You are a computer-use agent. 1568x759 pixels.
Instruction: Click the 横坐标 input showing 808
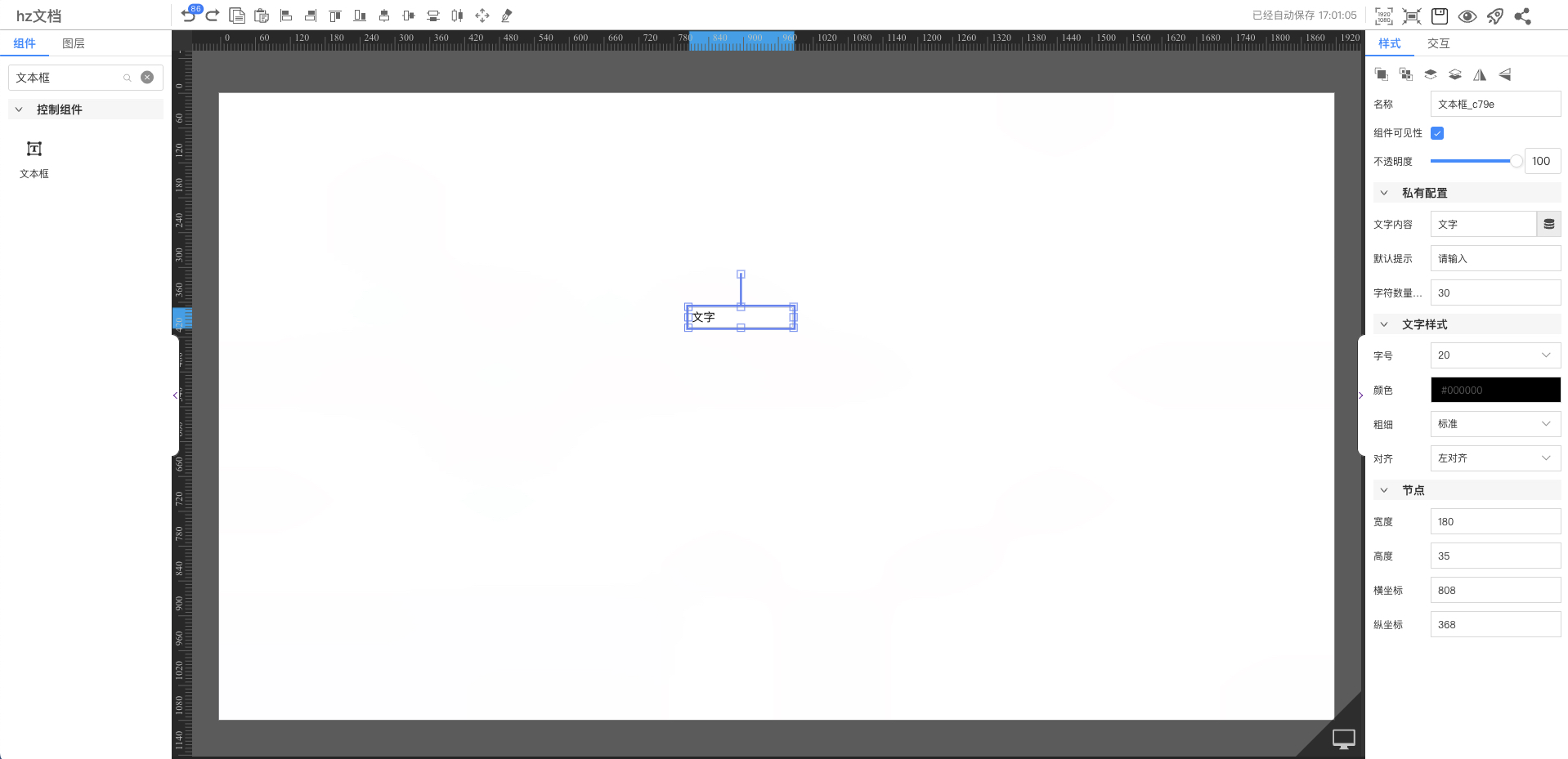click(x=1495, y=590)
